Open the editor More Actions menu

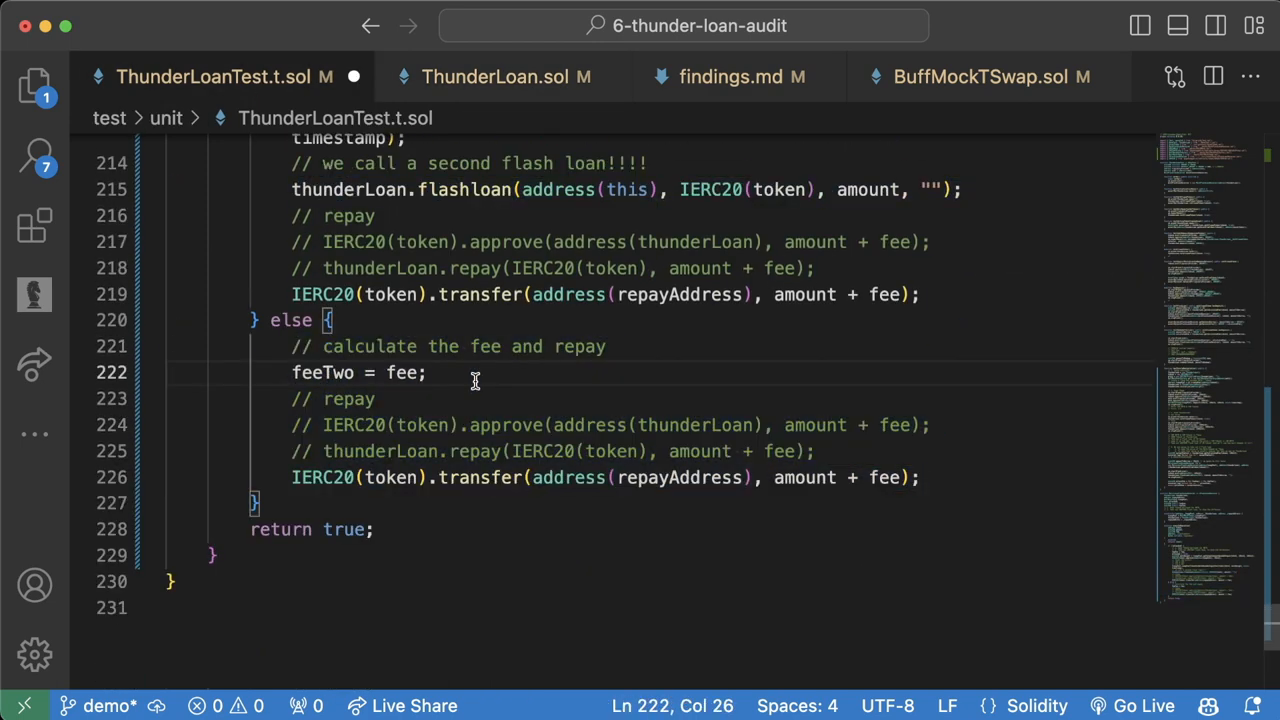[x=1251, y=77]
